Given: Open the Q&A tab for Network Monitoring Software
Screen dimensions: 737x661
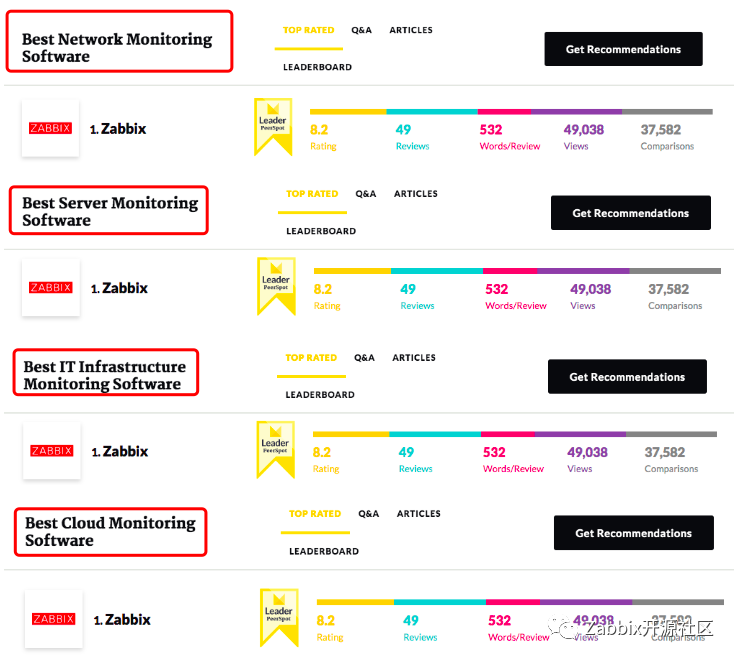Looking at the screenshot, I should 361,30.
